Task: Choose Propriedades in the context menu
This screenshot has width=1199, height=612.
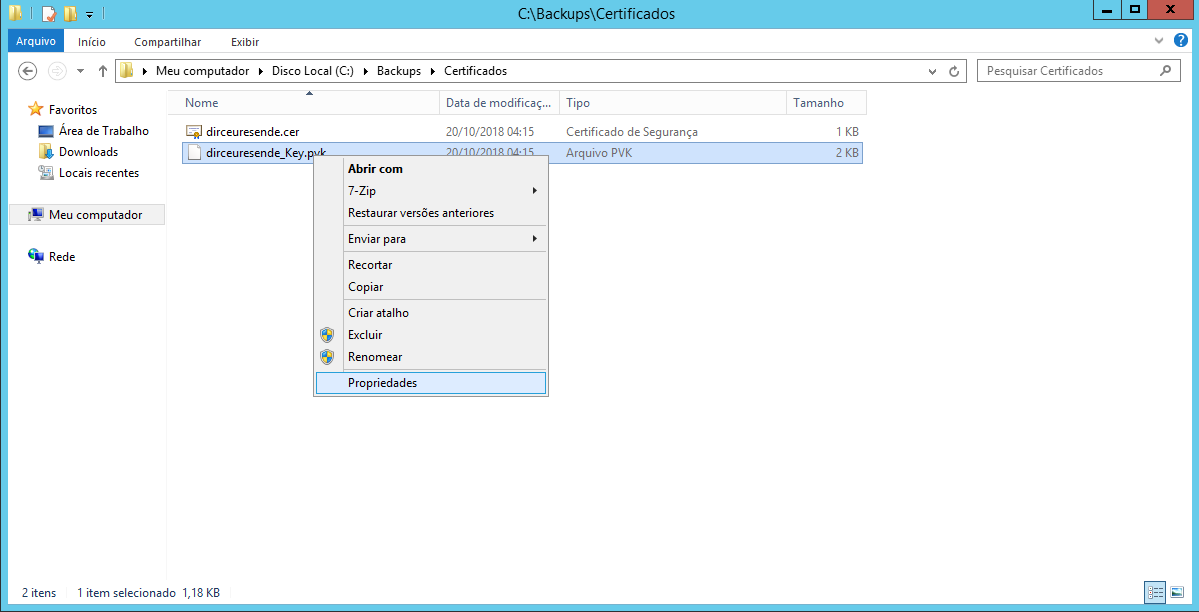Action: pos(382,383)
